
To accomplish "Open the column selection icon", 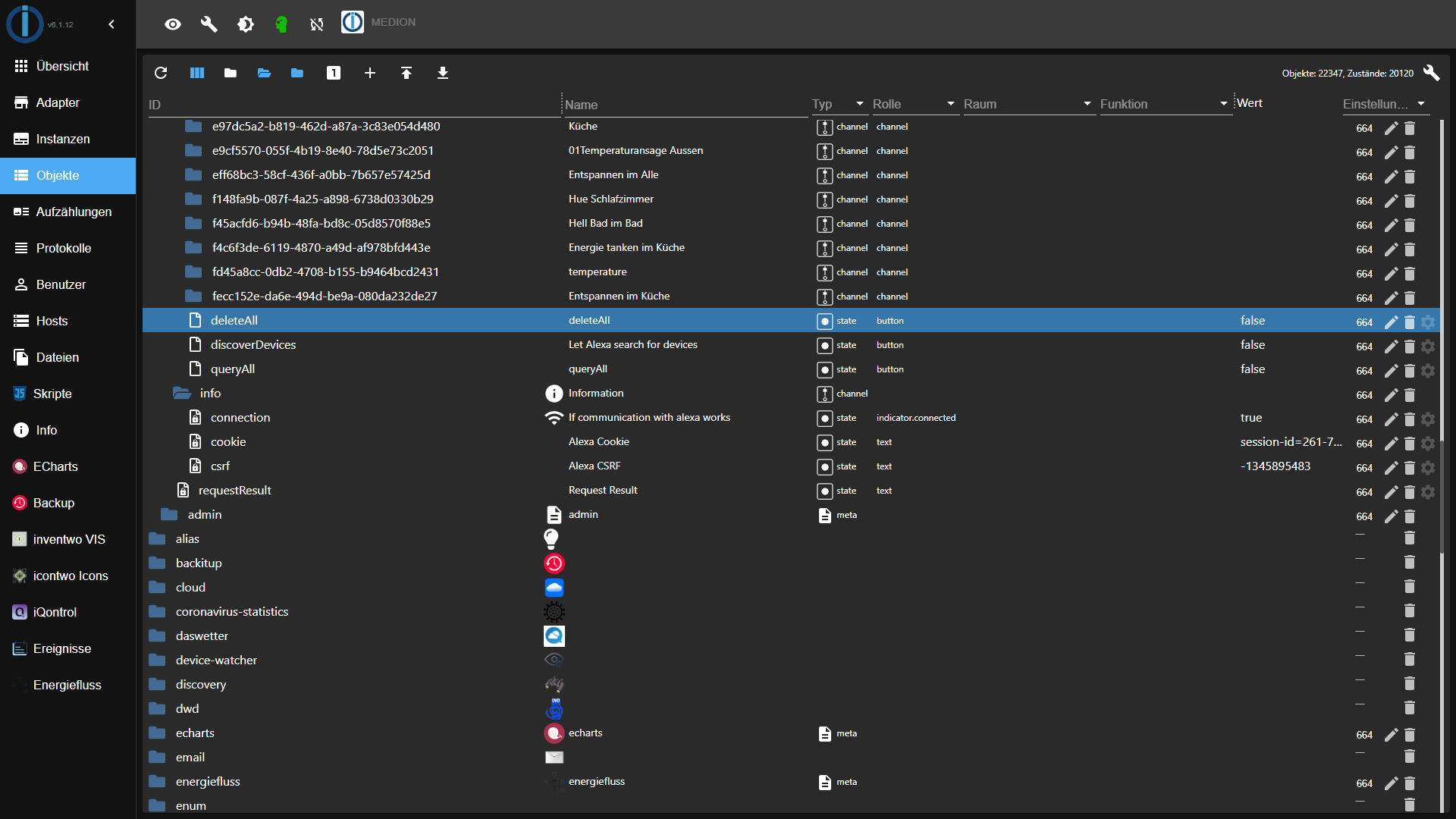I will (197, 73).
